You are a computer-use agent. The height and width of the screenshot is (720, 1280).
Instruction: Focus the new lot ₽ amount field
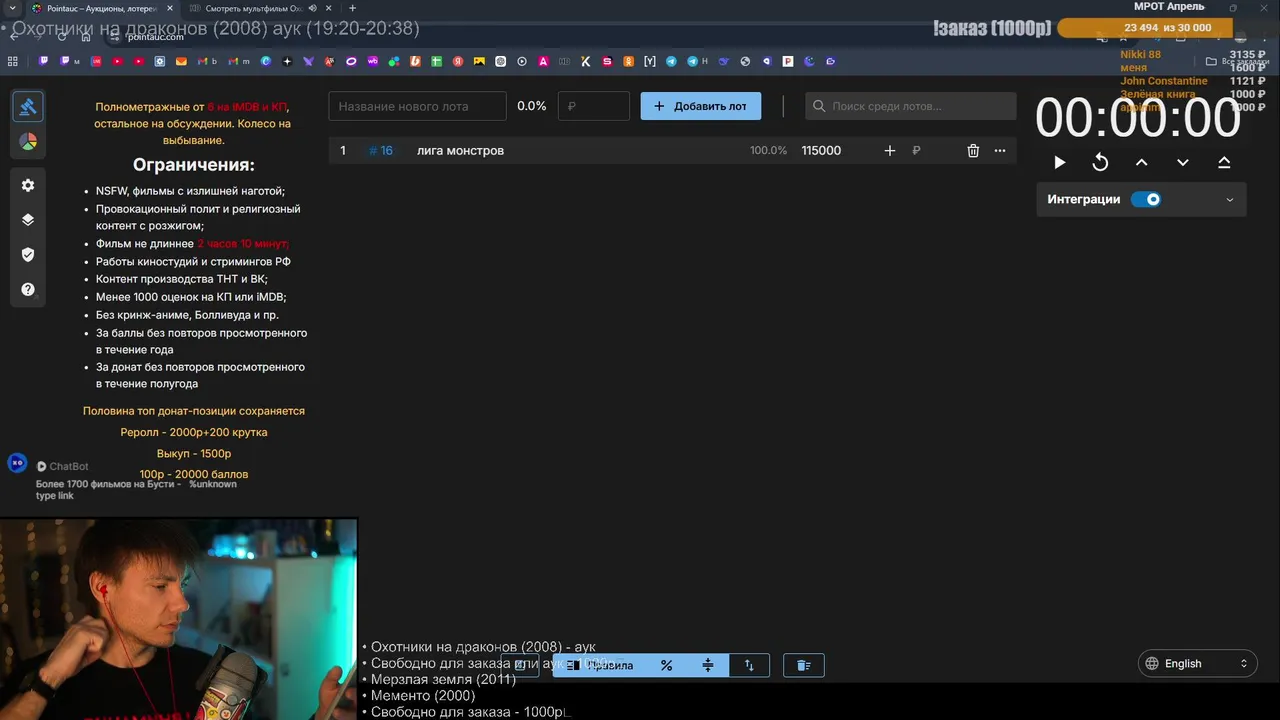[593, 106]
